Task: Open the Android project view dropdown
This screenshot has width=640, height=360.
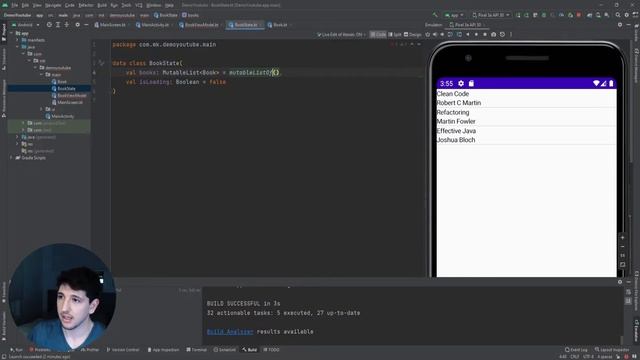Action: coord(26,25)
